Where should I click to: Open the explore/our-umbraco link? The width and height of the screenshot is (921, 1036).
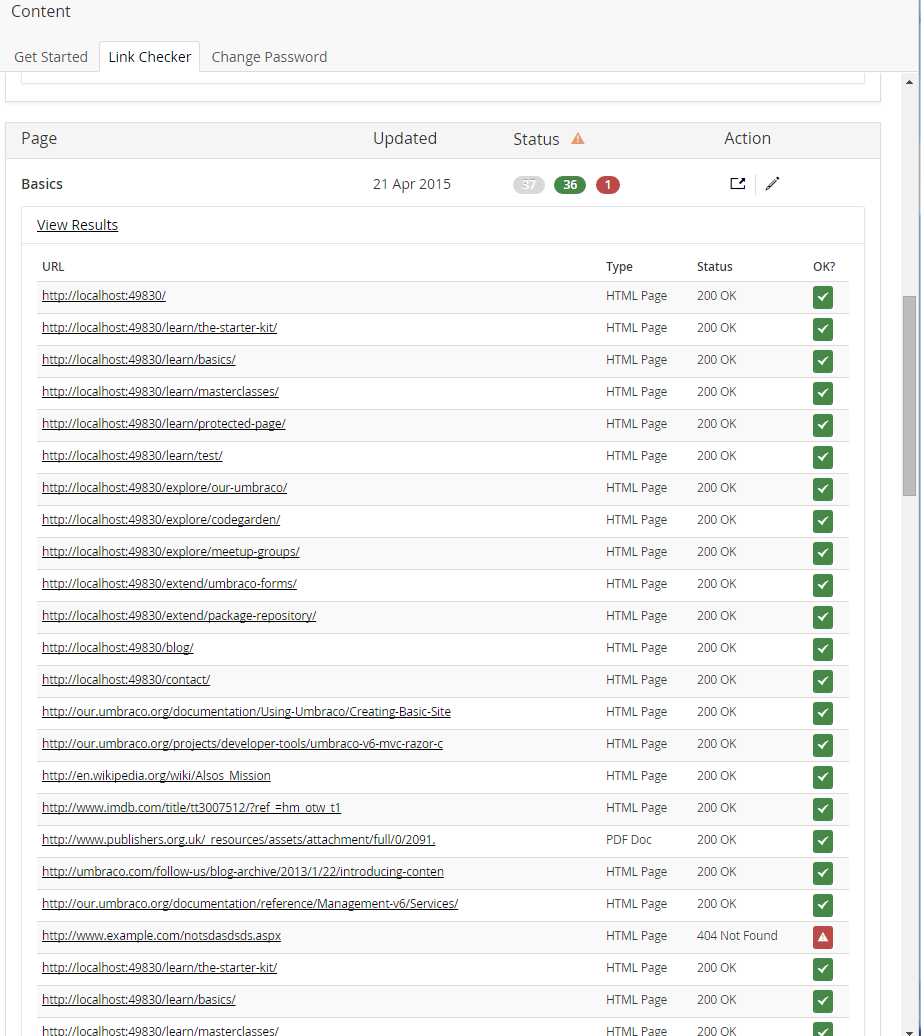(x=165, y=488)
